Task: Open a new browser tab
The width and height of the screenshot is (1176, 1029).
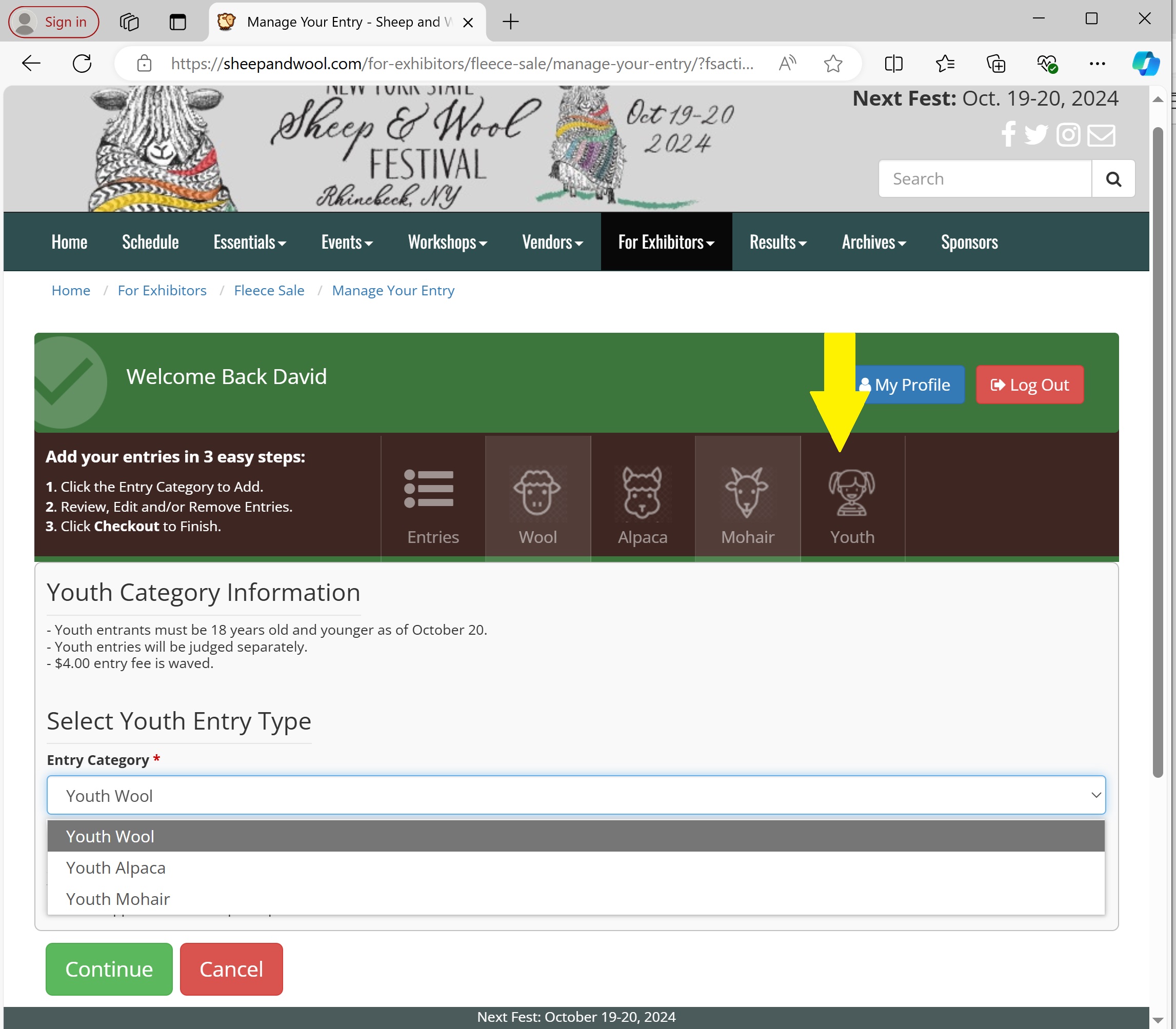Action: pos(511,22)
